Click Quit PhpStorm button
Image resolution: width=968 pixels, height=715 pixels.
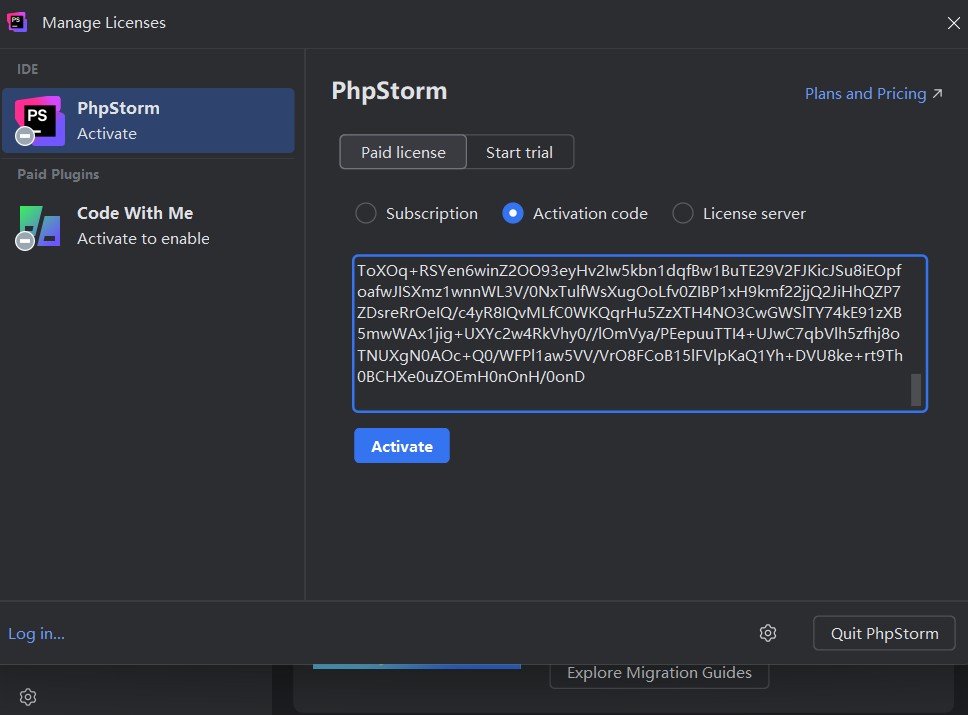(884, 633)
